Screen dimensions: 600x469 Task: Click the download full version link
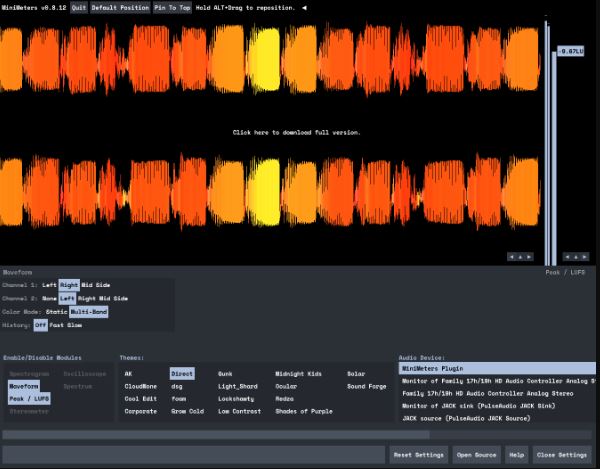click(x=297, y=132)
